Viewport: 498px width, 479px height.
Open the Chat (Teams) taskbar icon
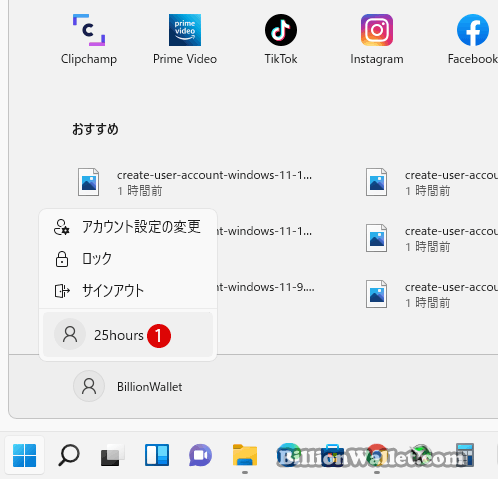(x=200, y=455)
